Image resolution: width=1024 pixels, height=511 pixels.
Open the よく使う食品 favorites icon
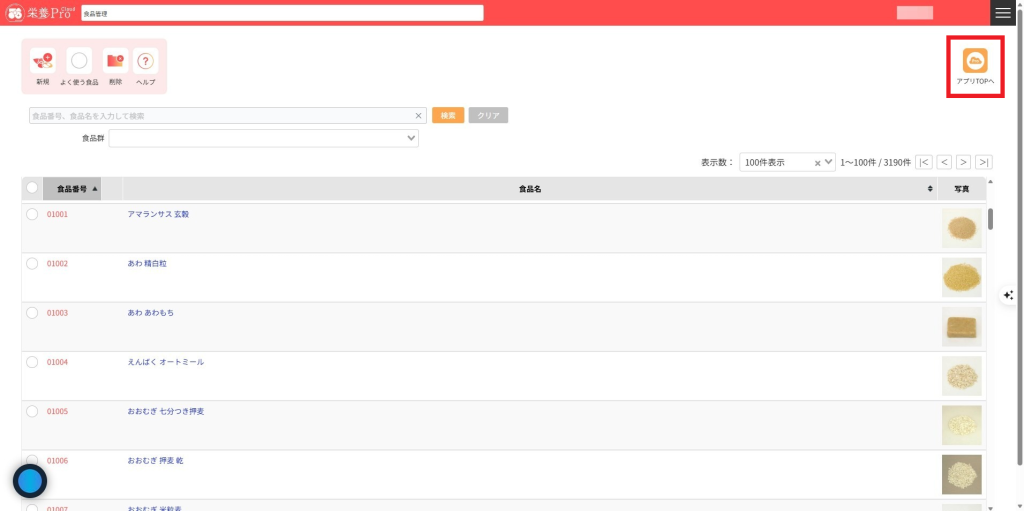79,62
